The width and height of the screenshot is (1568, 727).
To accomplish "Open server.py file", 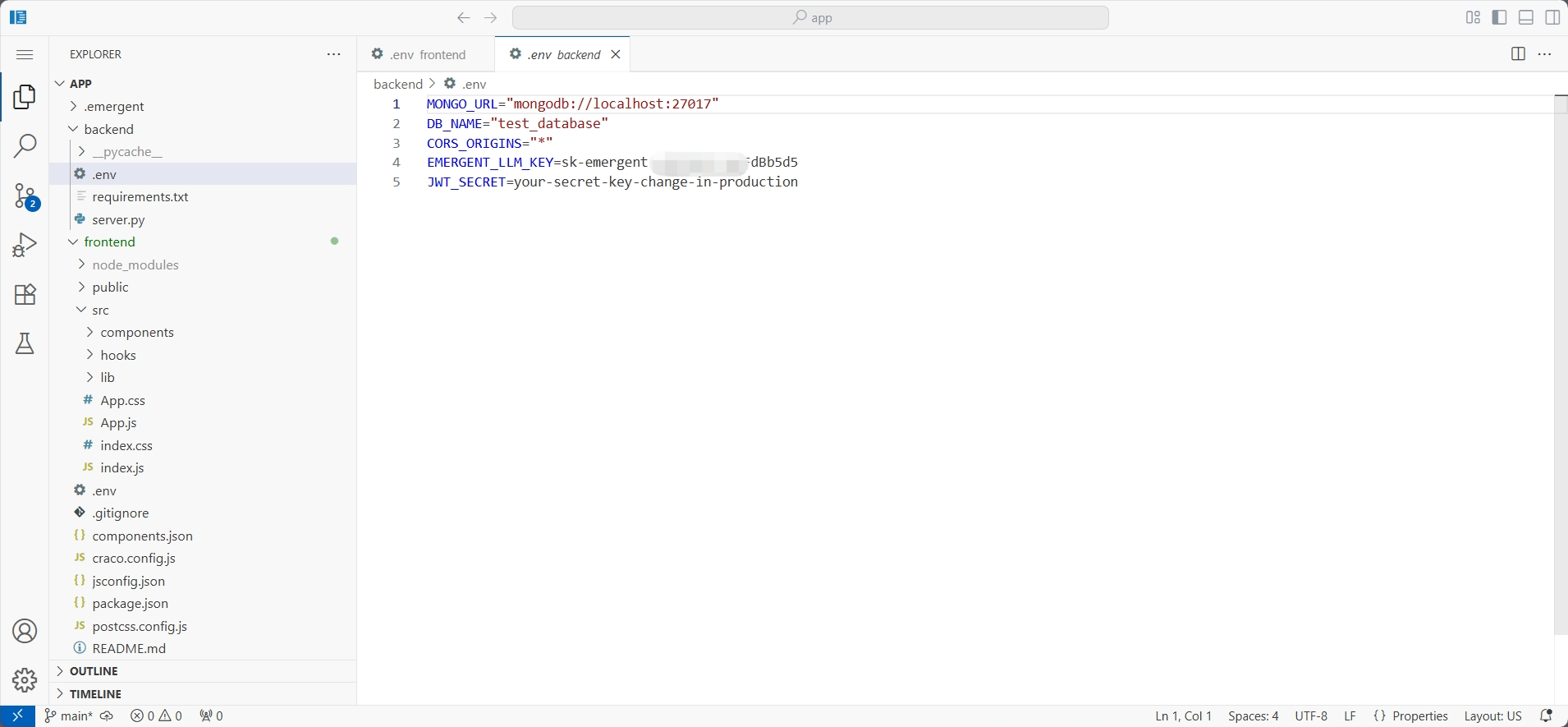I will pos(203,220).
